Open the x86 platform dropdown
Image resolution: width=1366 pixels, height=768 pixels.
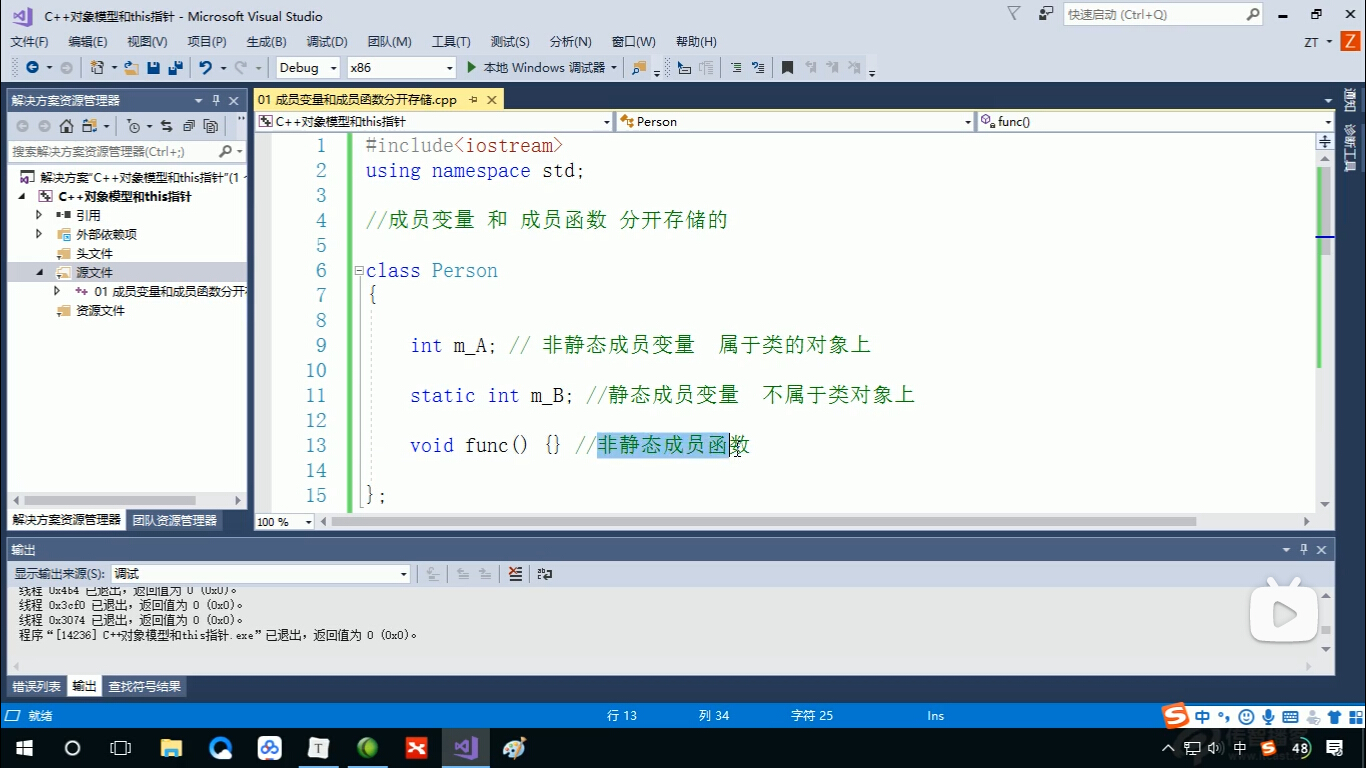point(401,68)
